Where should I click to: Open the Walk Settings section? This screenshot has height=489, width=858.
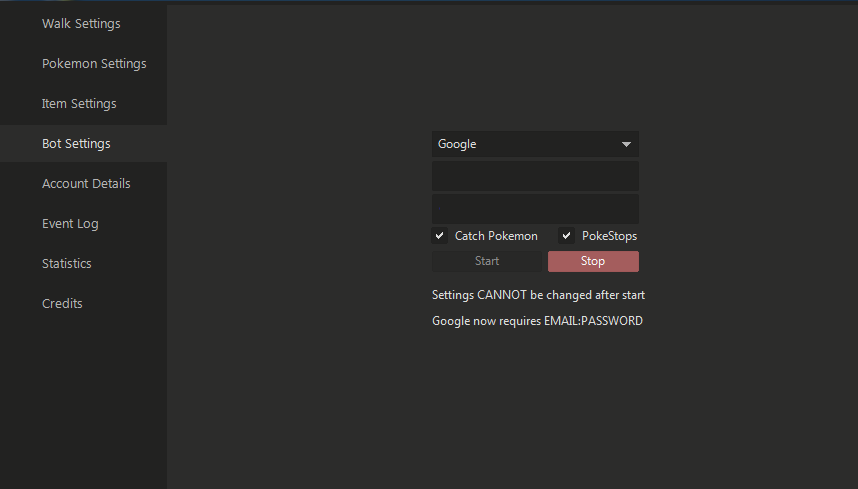click(x=81, y=24)
